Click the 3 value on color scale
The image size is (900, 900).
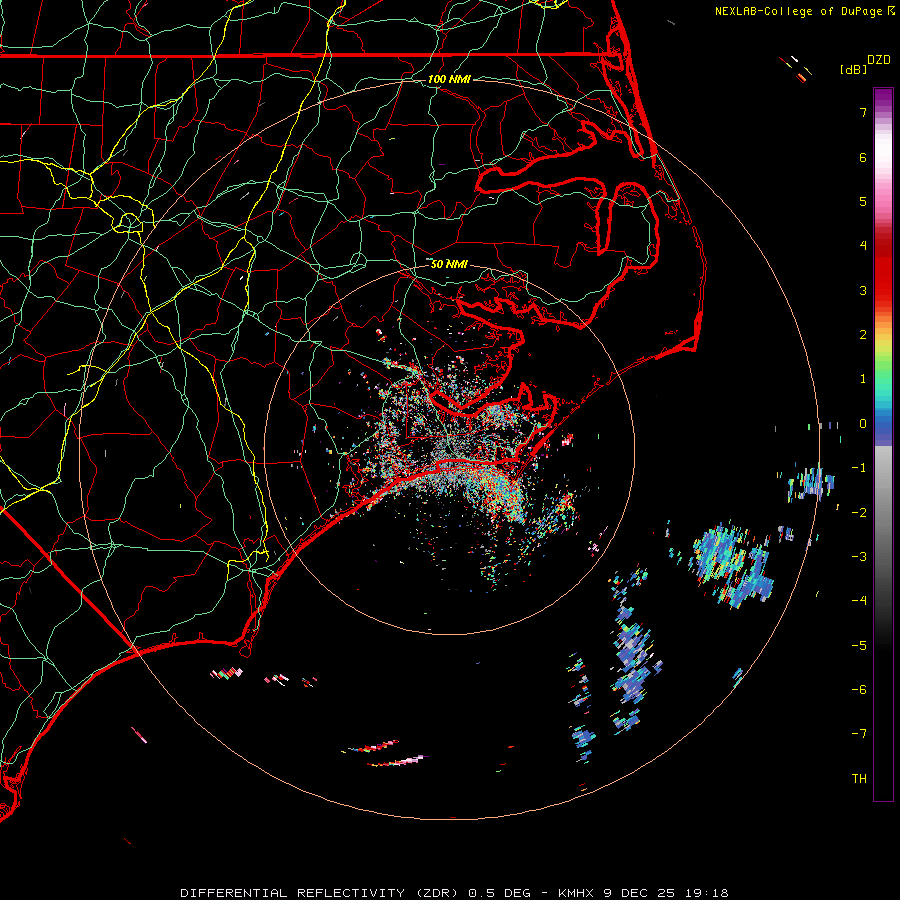[863, 290]
